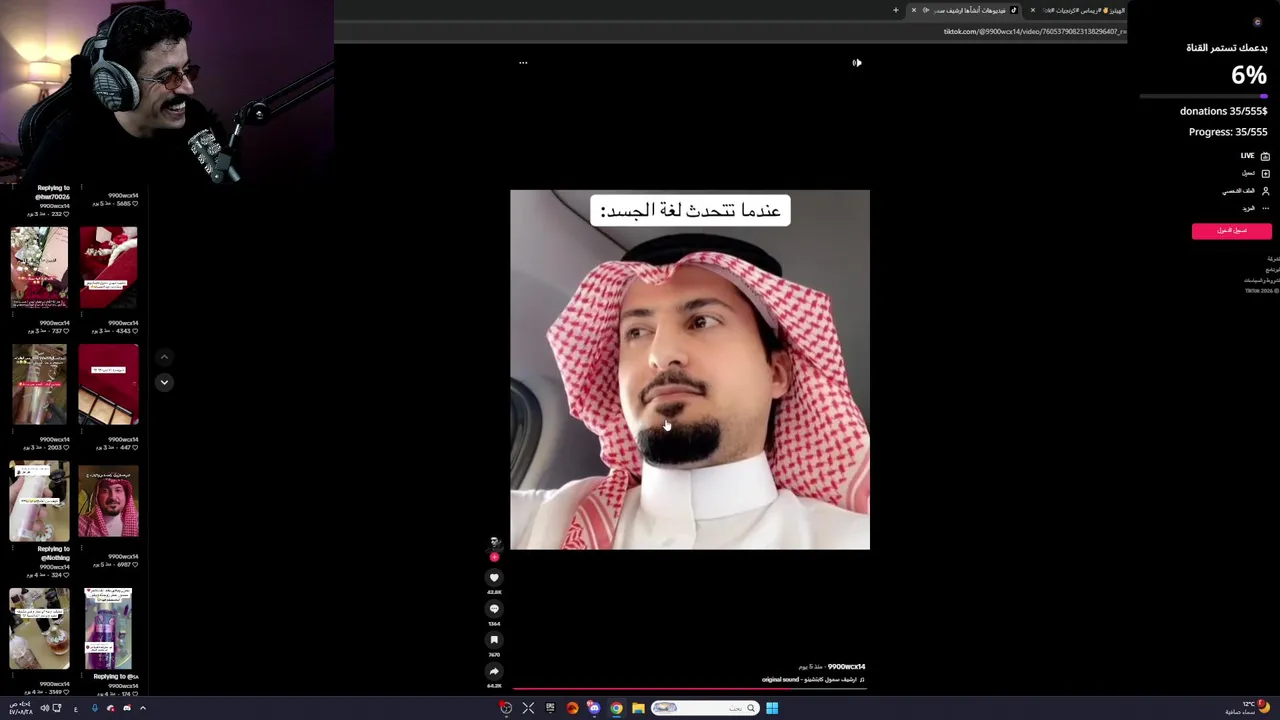The height and width of the screenshot is (720, 1280).
Task: Click the original sound music link
Action: pos(812,680)
